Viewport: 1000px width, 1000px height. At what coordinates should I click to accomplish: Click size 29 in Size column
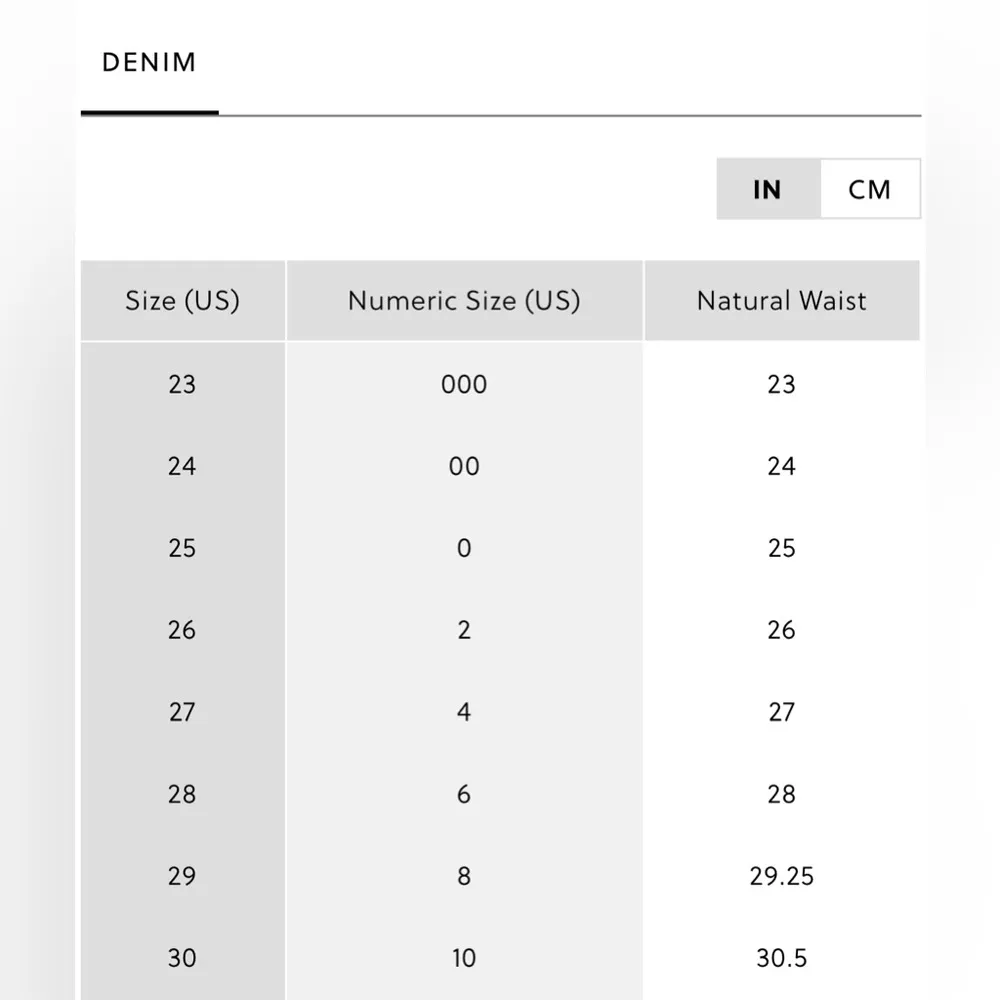coord(182,876)
